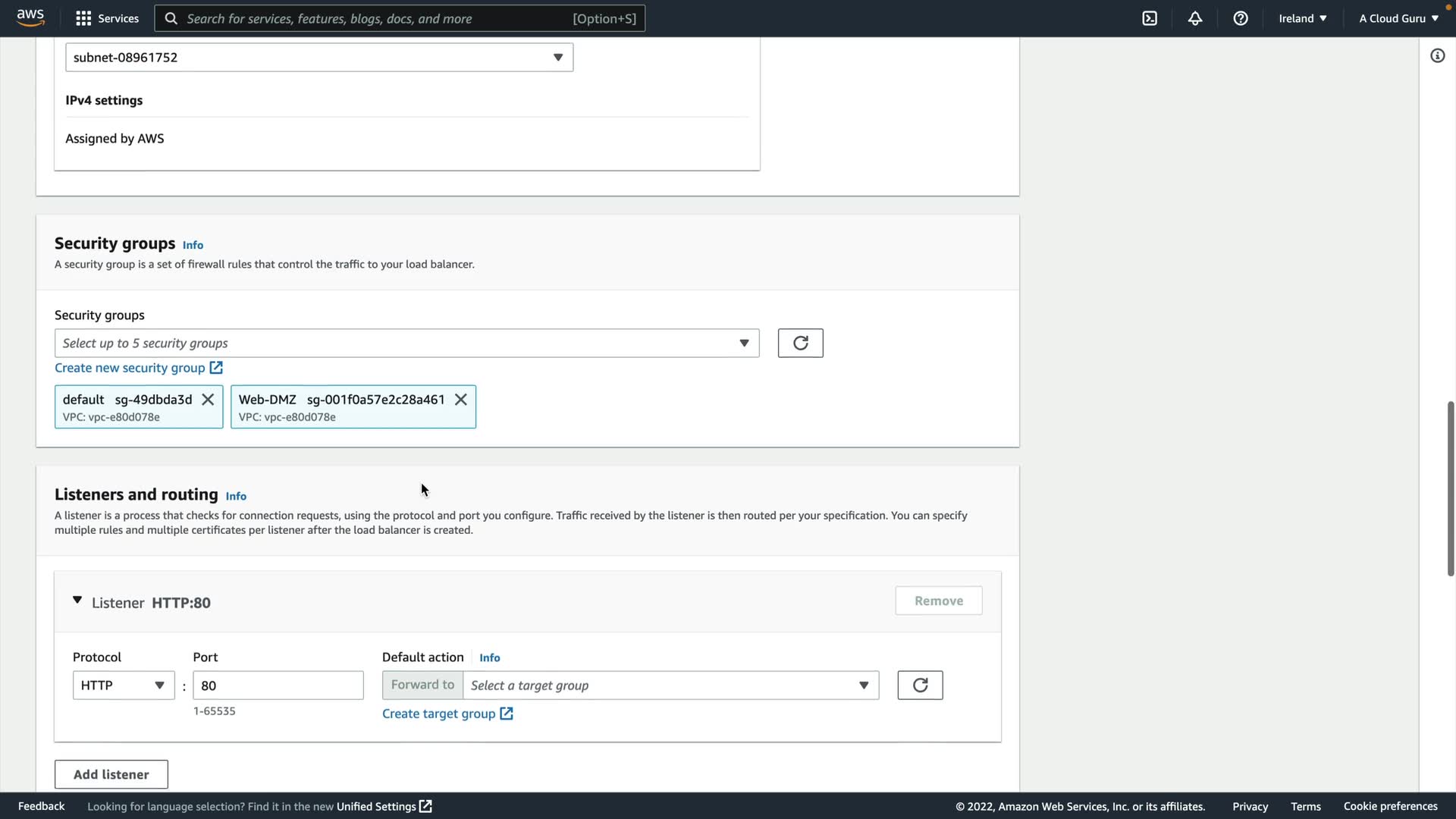Open the Services grid menu

107,18
